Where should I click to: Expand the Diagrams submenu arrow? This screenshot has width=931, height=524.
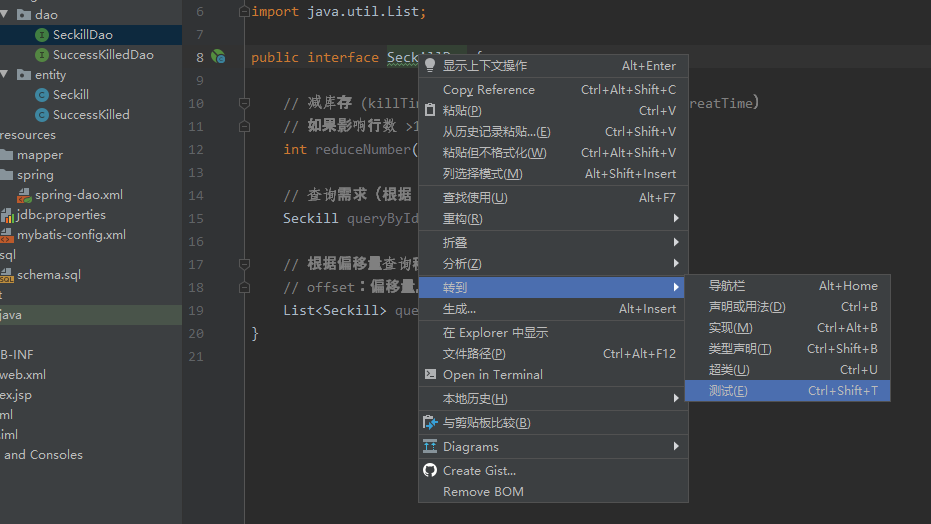click(x=676, y=446)
